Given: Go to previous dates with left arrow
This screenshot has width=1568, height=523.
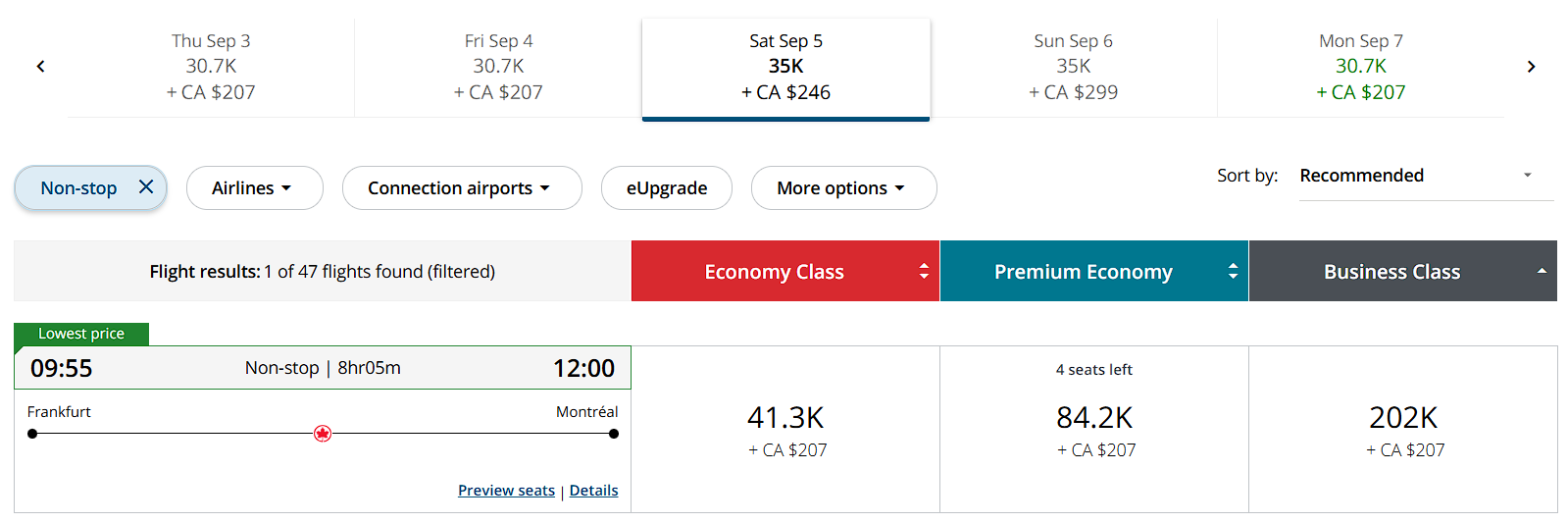Looking at the screenshot, I should tap(40, 67).
